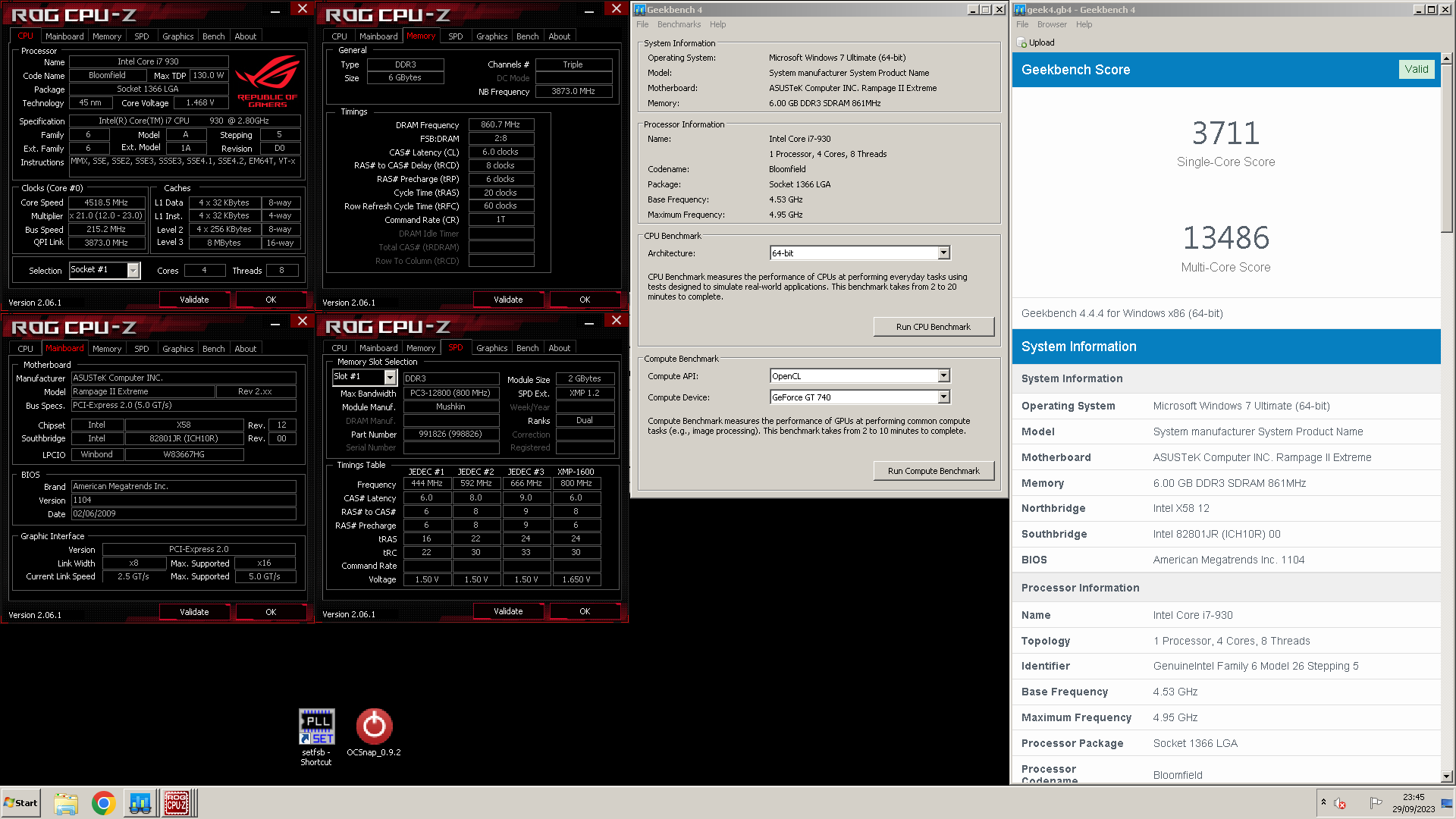Open Help menu in geek4.gb4 window
The width and height of the screenshot is (1456, 819).
[1084, 24]
